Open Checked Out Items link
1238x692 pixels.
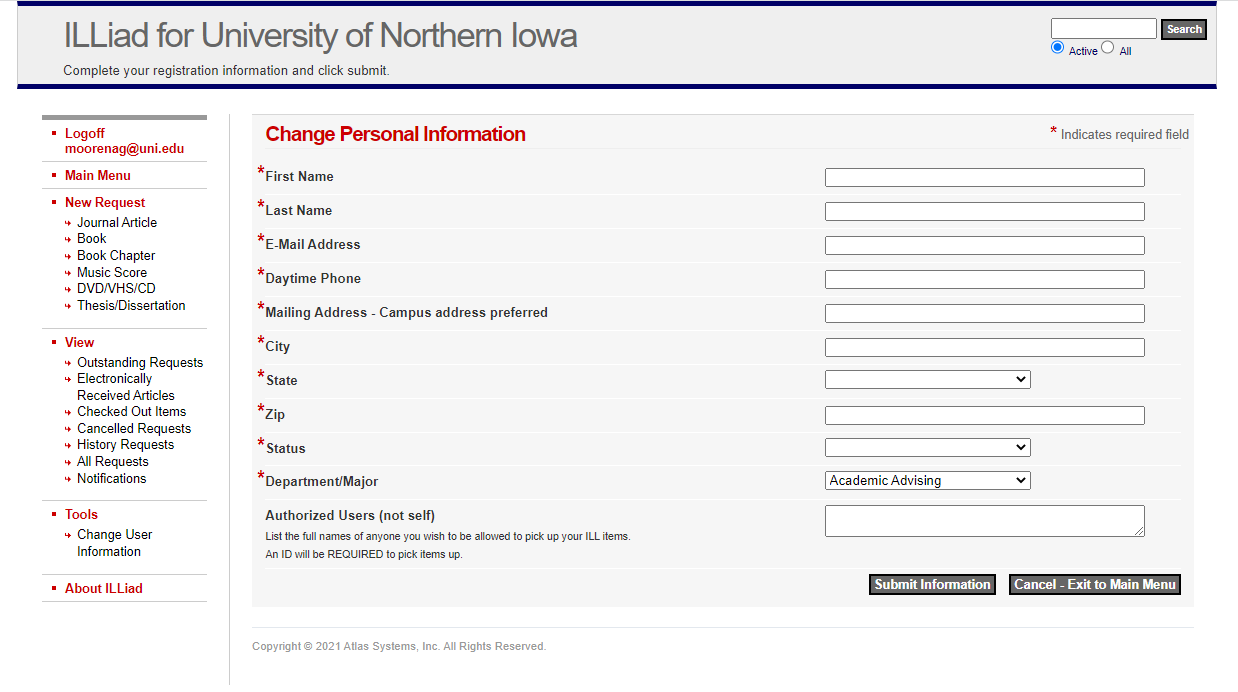tap(131, 412)
